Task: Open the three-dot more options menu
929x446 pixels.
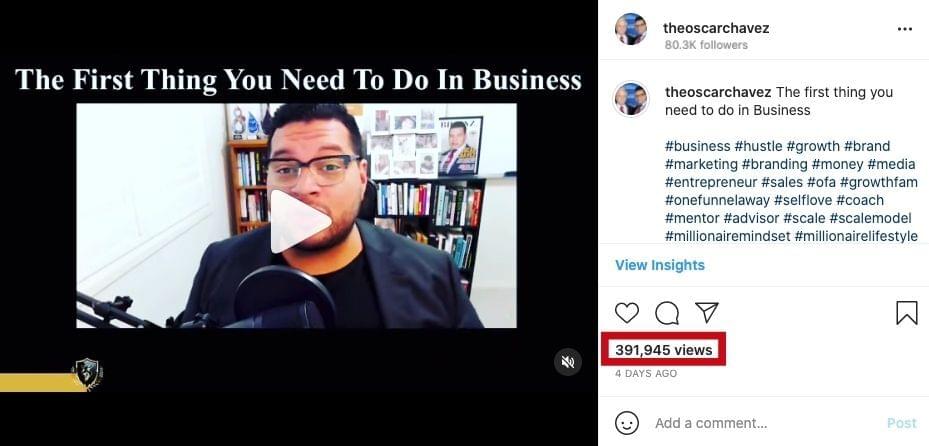Action: click(905, 29)
